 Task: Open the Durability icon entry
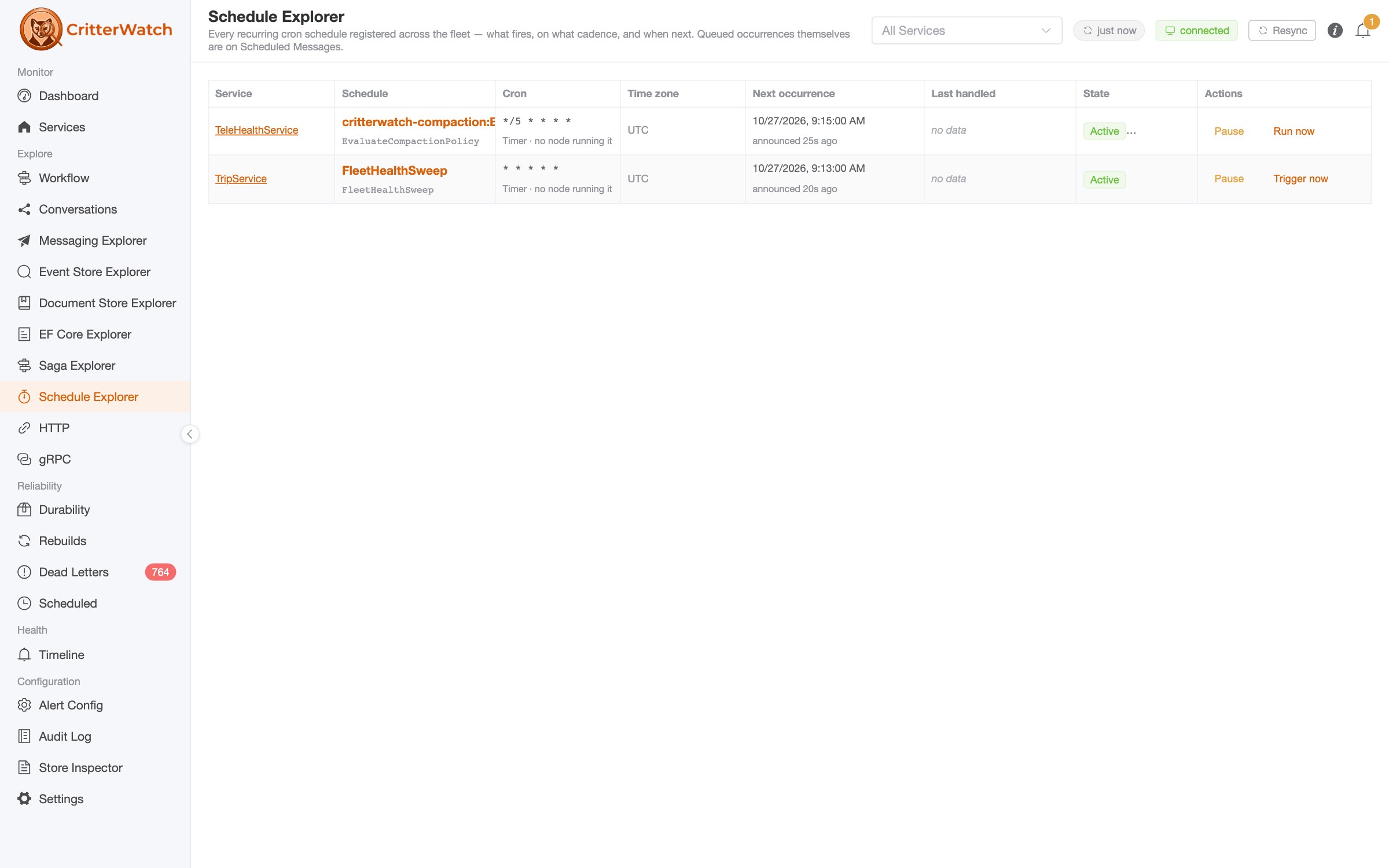(24, 510)
